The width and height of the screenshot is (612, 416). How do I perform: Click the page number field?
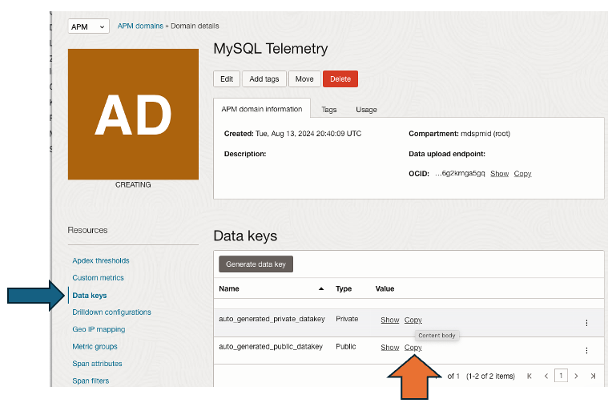pyautogui.click(x=561, y=375)
